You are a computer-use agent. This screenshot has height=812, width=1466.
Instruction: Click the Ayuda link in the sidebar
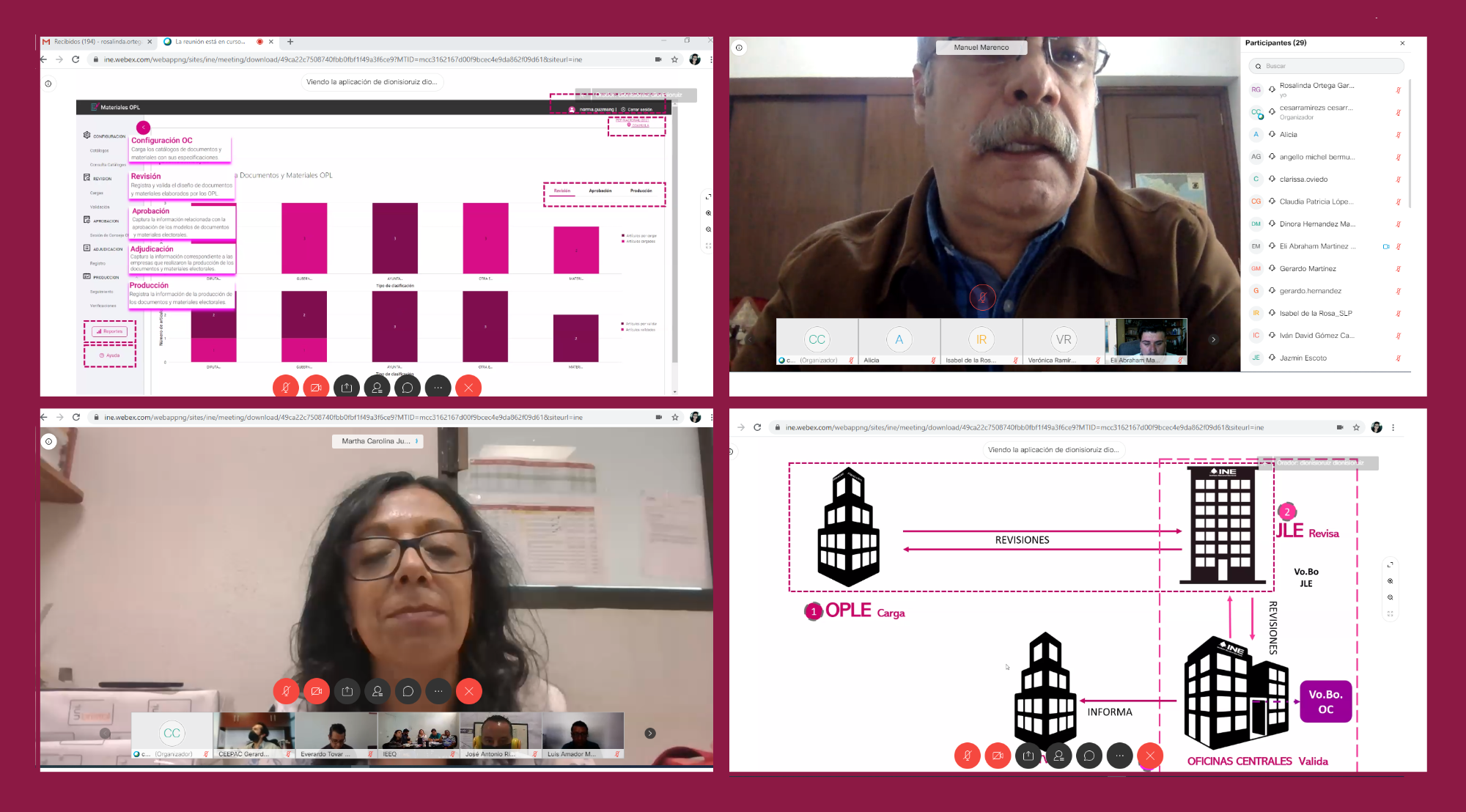tap(110, 355)
